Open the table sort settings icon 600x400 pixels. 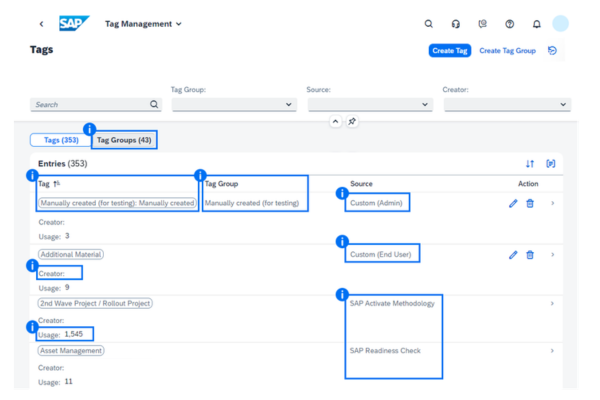[x=530, y=163]
